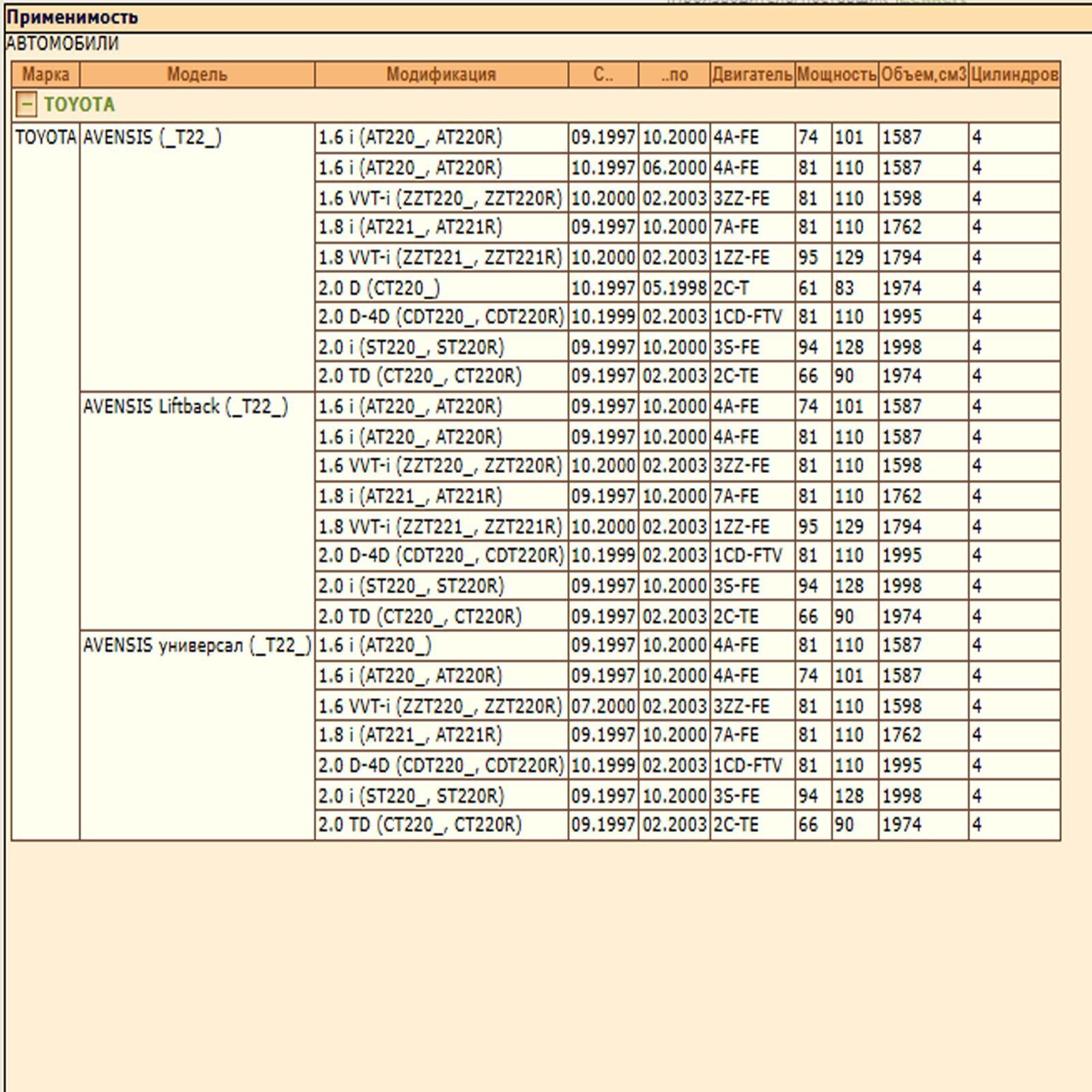Click the green TOYOTA group title
The height and width of the screenshot is (1092, 1092).
[79, 105]
